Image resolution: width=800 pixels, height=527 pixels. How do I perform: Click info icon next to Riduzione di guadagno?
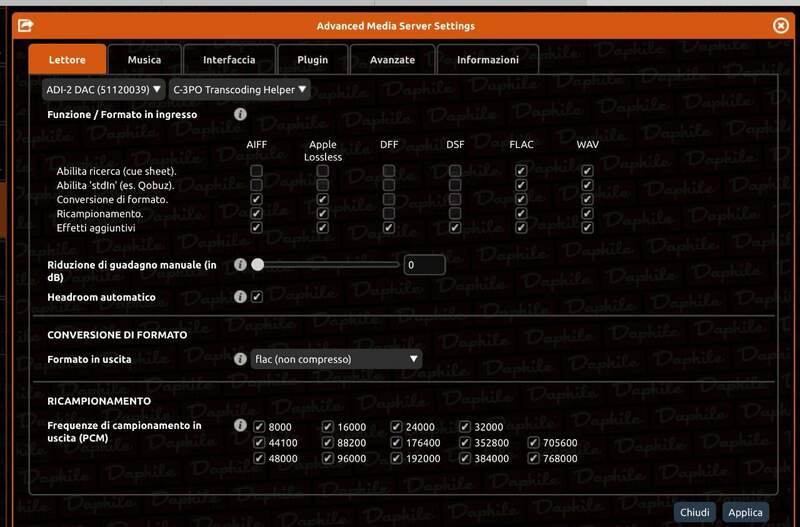pos(240,265)
